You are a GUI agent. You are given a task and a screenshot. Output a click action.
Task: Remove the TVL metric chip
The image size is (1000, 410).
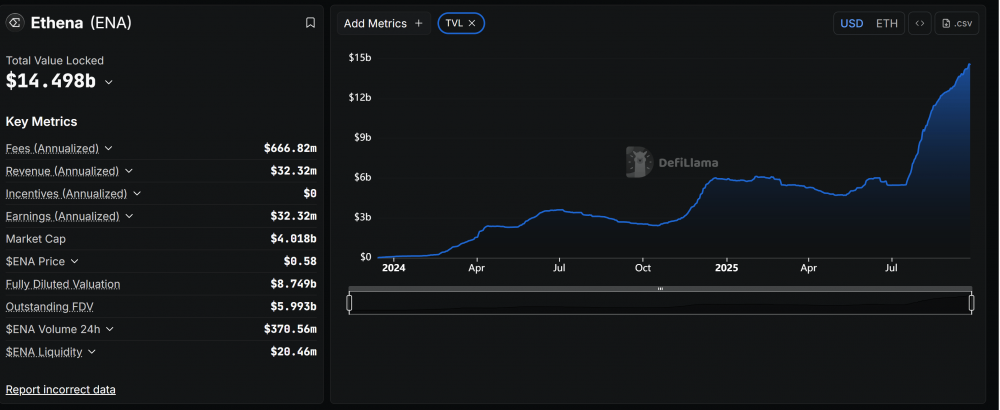tap(472, 23)
